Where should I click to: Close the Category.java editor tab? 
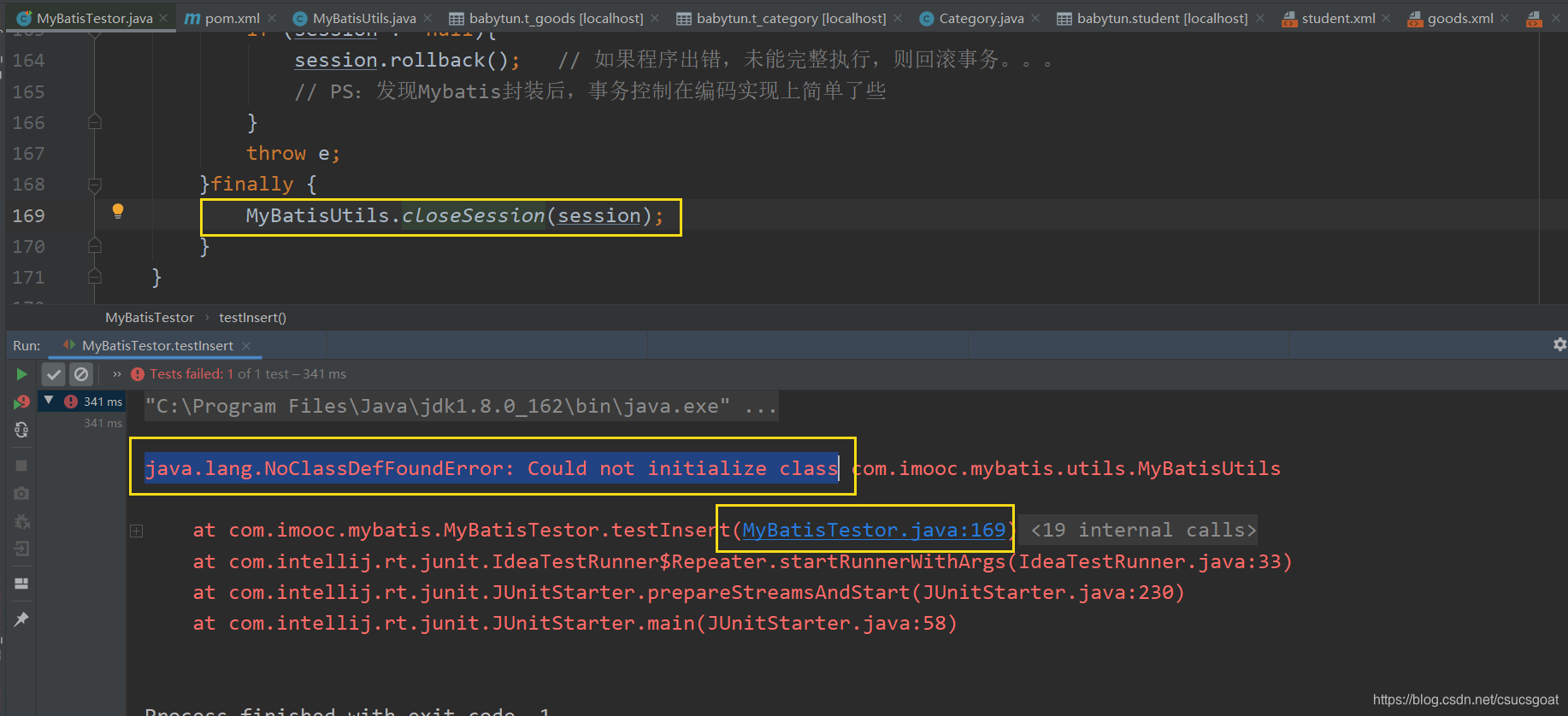tap(1035, 18)
